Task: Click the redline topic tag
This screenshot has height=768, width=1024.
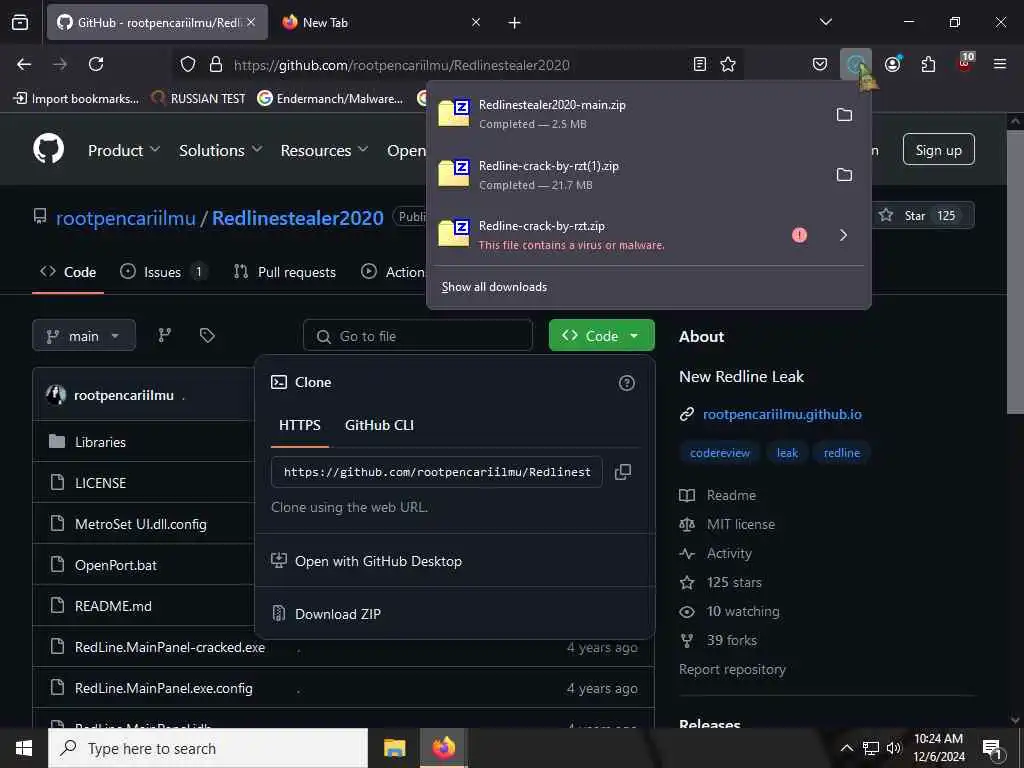Action: pos(842,453)
